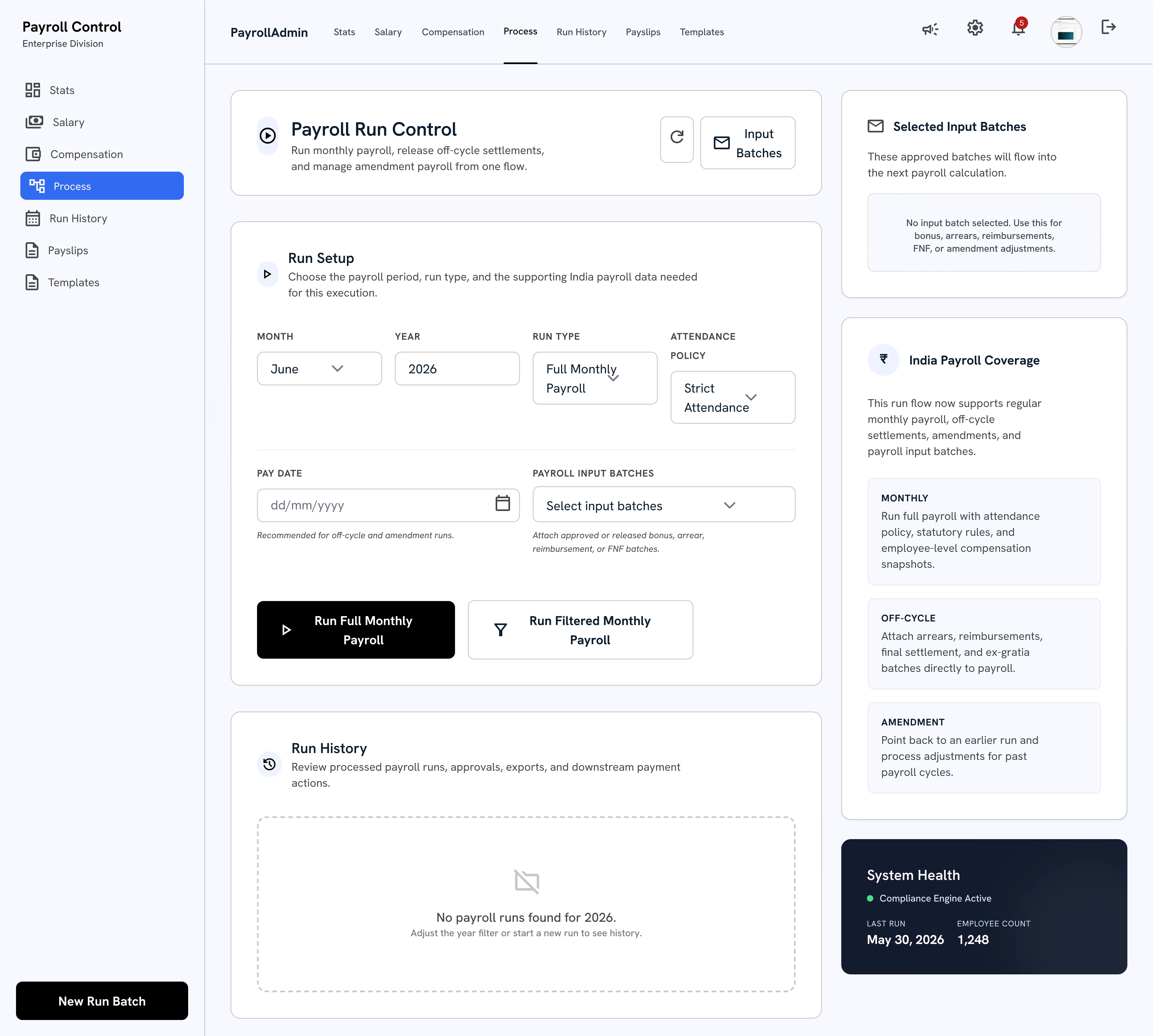Switch to the Salary top tab
This screenshot has height=1036, width=1153.
(388, 32)
